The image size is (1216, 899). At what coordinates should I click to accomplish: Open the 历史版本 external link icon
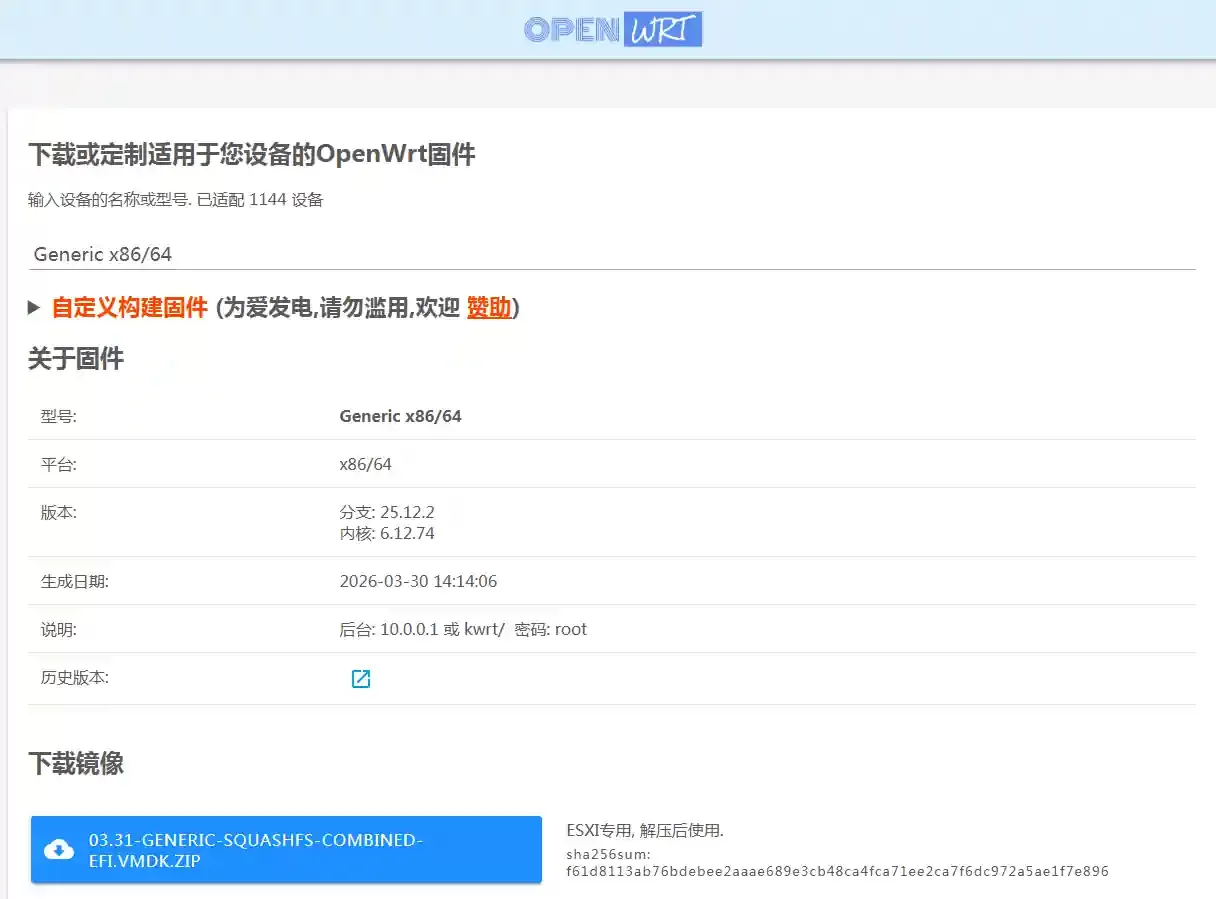pos(361,679)
